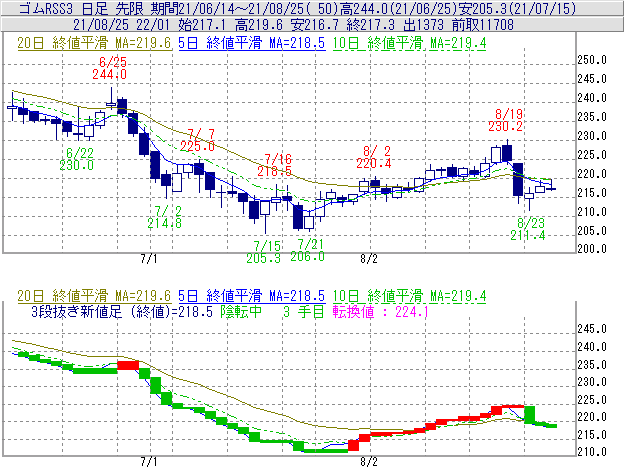Click the 終217.3 closing price text
The height and width of the screenshot is (475, 624).
(x=370, y=25)
